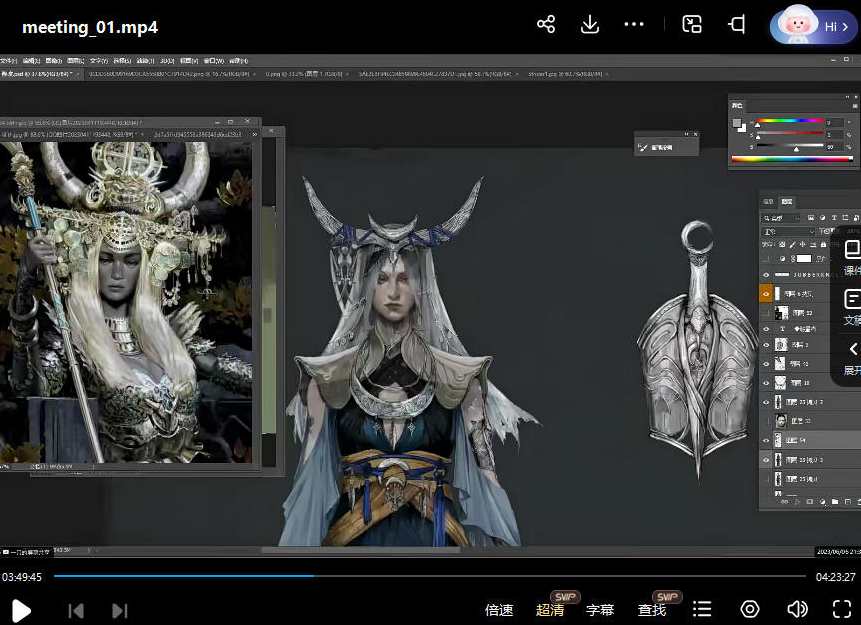Skip to the previous video
861x625 pixels.
tap(76, 610)
